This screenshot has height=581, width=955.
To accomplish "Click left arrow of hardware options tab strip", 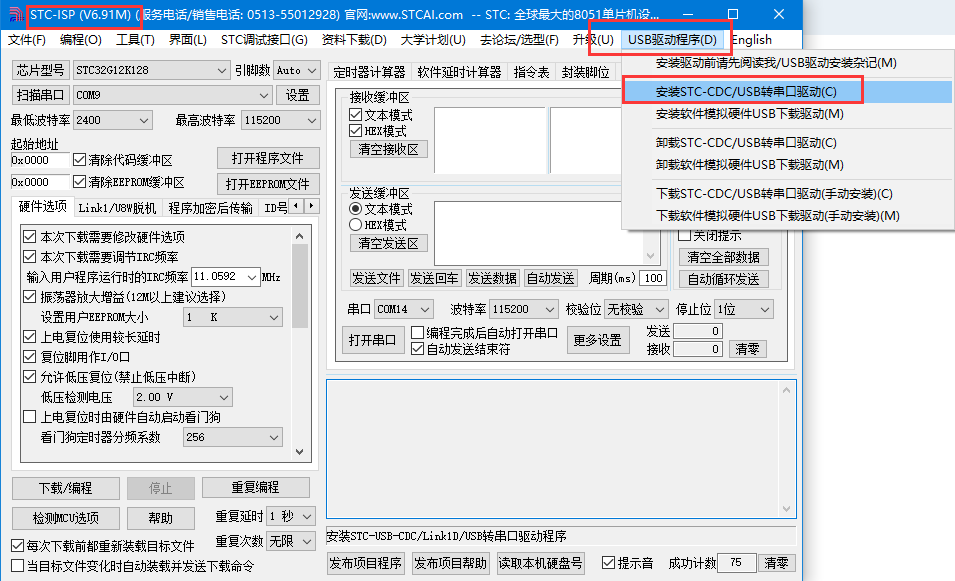I will point(296,206).
